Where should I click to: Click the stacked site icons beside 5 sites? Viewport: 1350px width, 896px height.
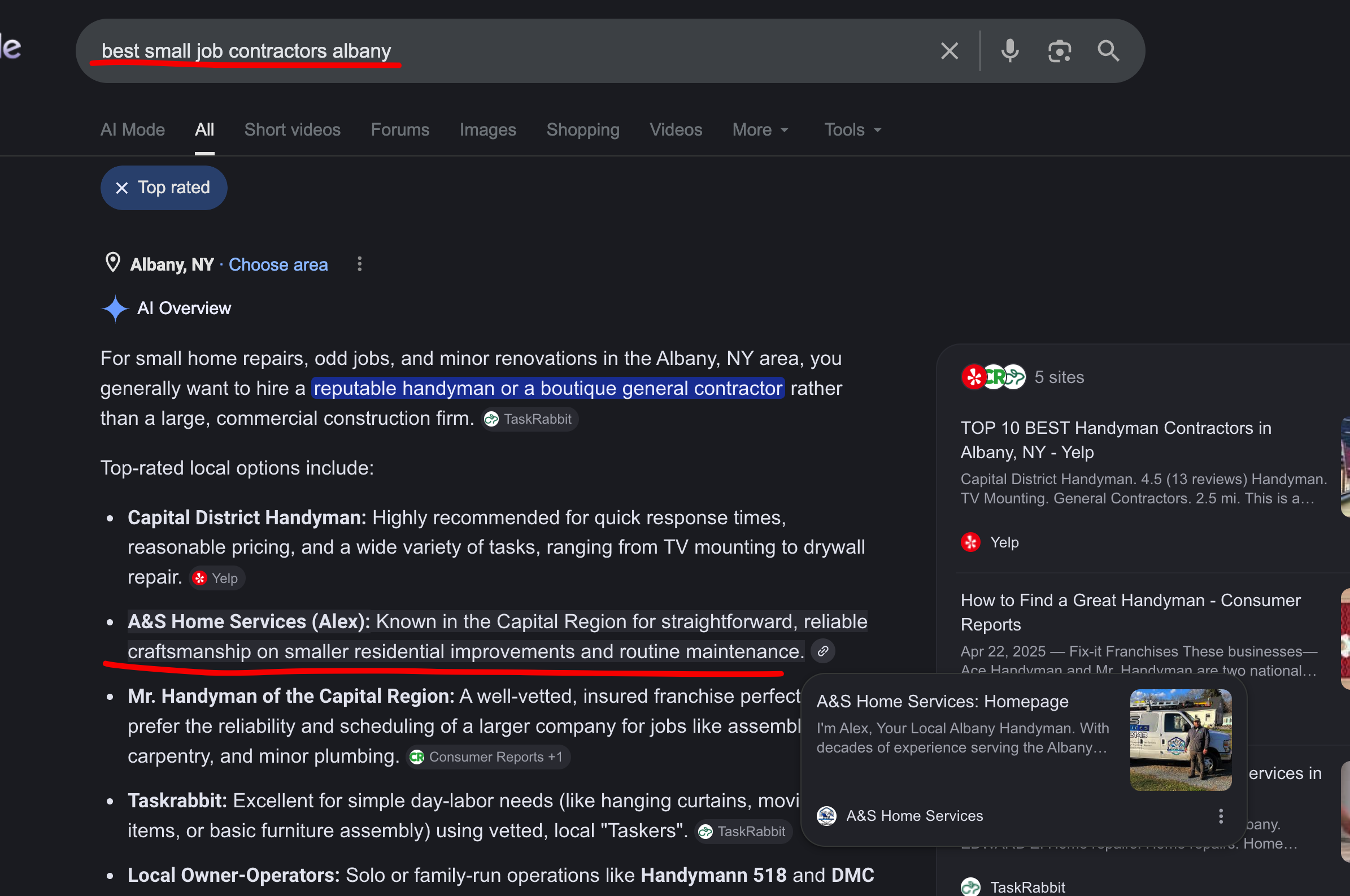click(994, 377)
